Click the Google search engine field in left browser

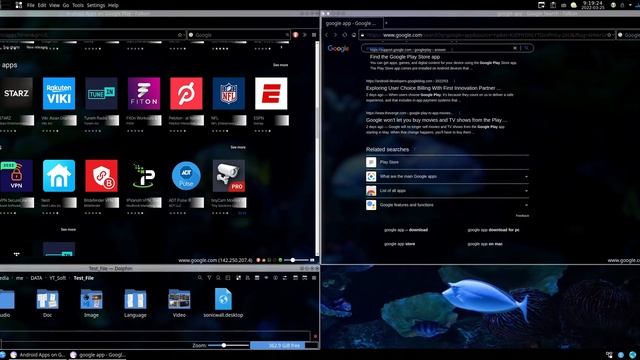click(x=238, y=35)
